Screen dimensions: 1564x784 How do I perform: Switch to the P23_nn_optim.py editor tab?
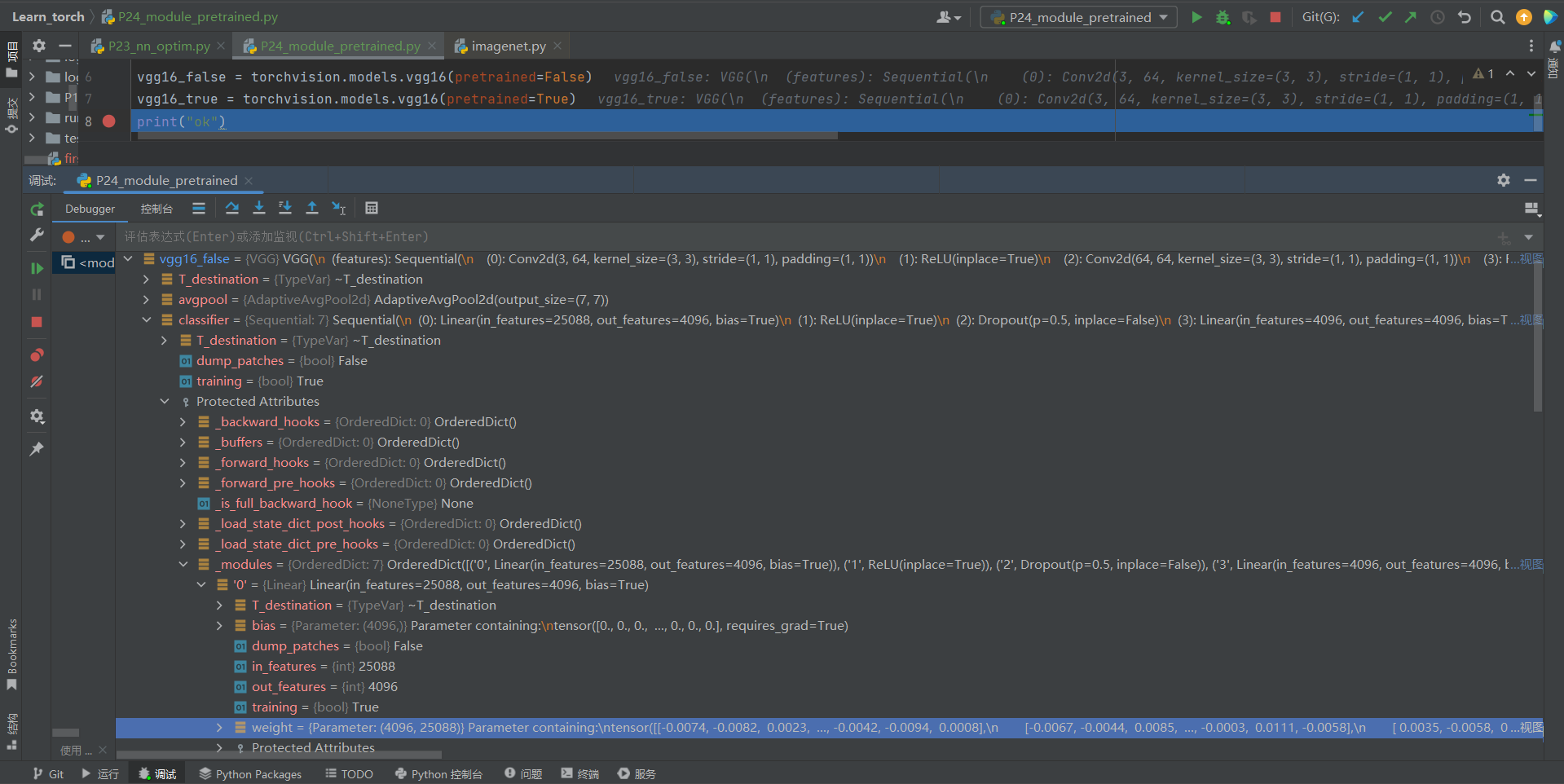pos(158,46)
